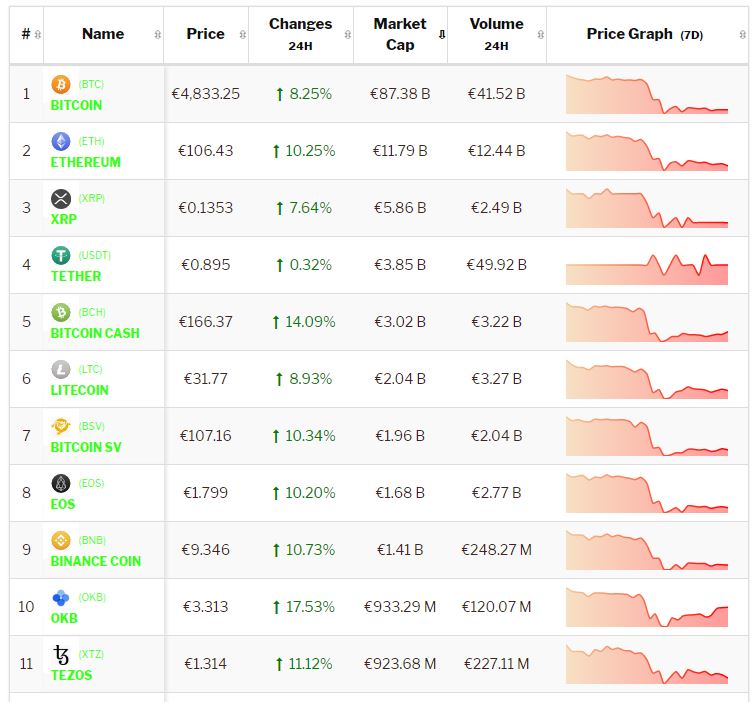Click the Ethereum diamond logo icon
This screenshot has height=702, width=754.
point(61,142)
